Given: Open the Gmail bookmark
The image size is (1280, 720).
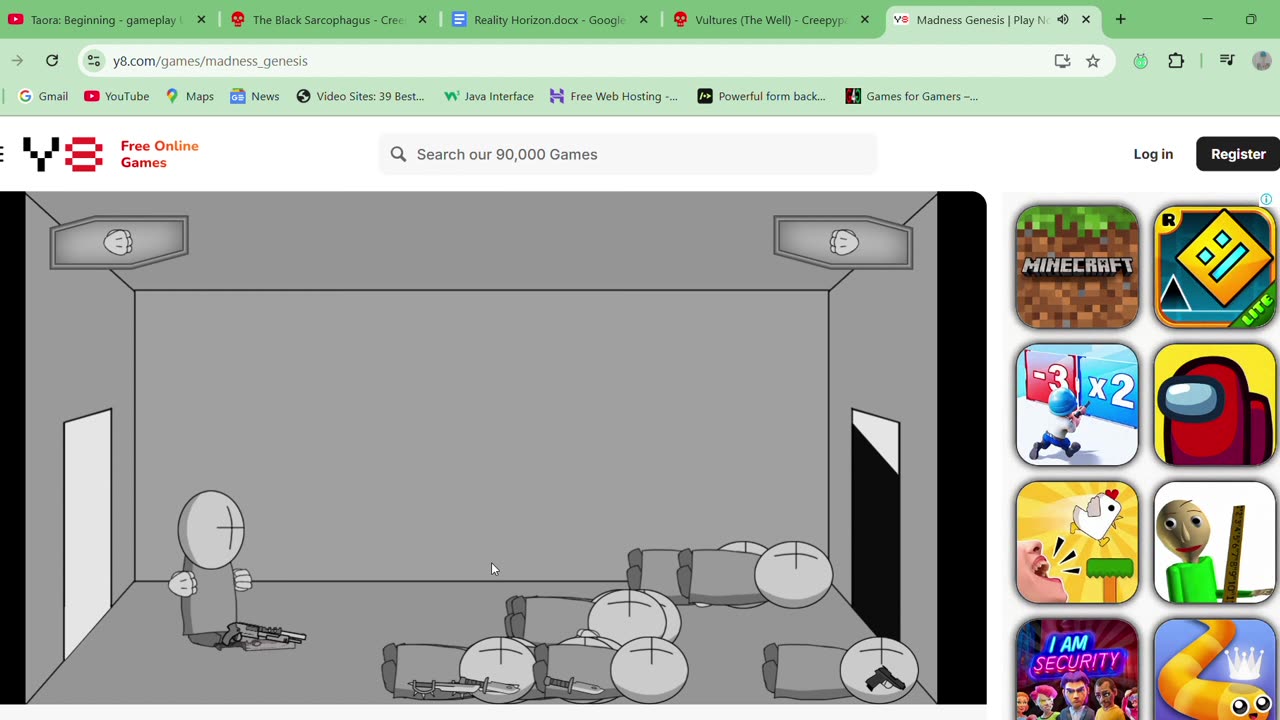Looking at the screenshot, I should click(43, 96).
